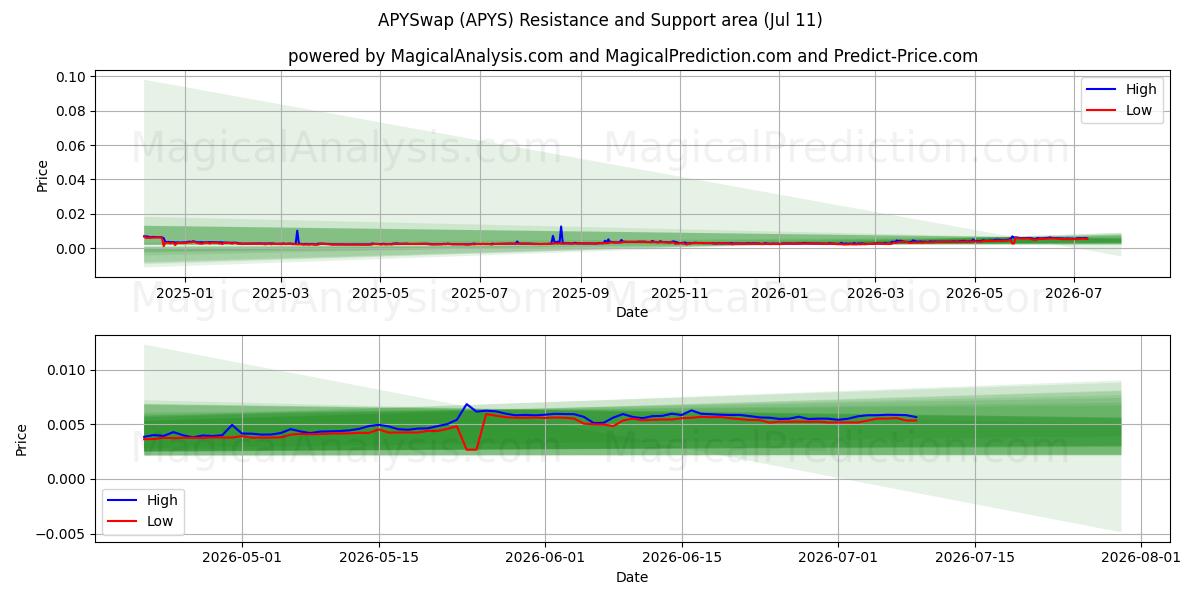Click the 'Date' axis label under the top chart
Image resolution: width=1200 pixels, height=600 pixels.
(632, 312)
